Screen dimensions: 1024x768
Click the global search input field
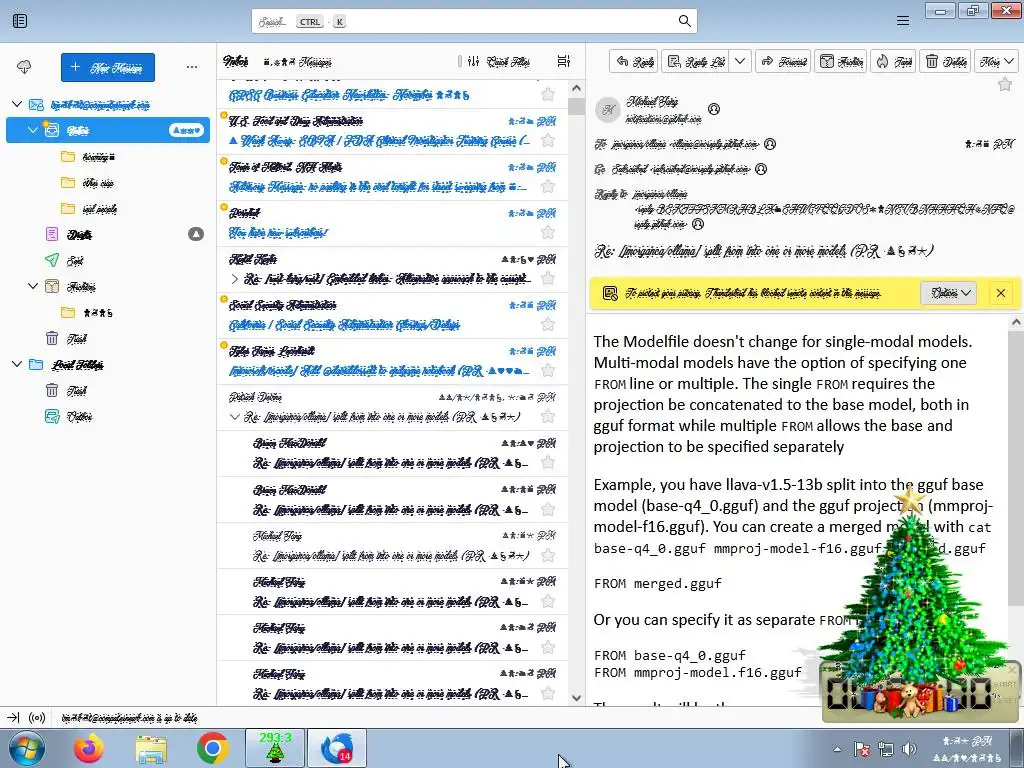click(x=474, y=21)
